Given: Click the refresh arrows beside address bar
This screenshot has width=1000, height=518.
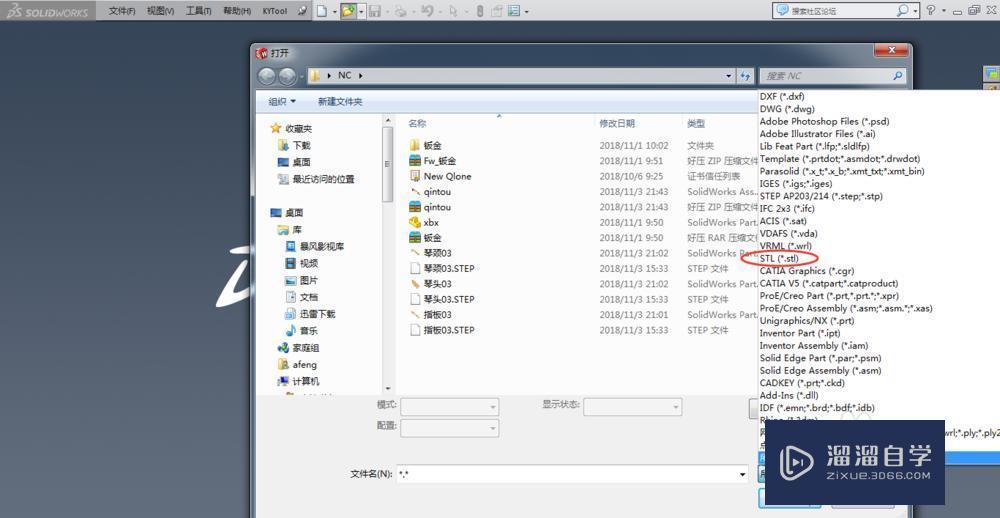Looking at the screenshot, I should click(x=745, y=76).
